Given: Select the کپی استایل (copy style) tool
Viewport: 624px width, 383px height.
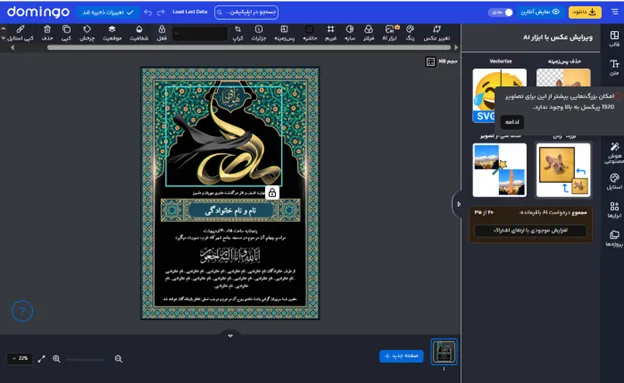Looking at the screenshot, I should (x=20, y=33).
